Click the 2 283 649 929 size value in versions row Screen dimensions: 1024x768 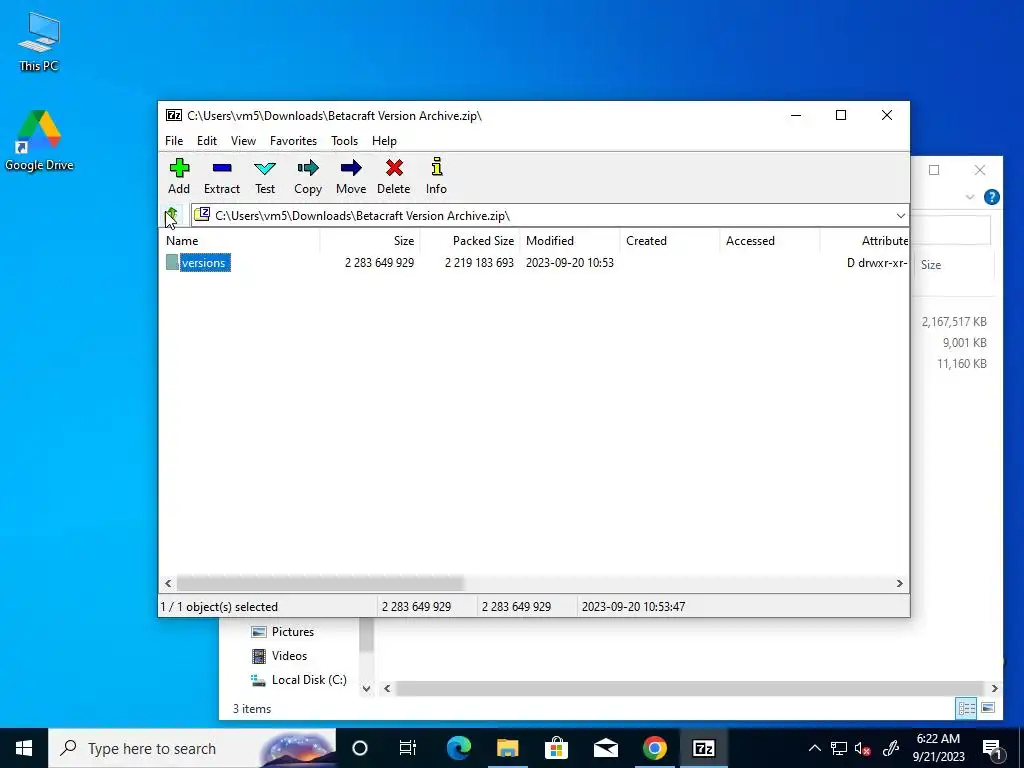379,263
